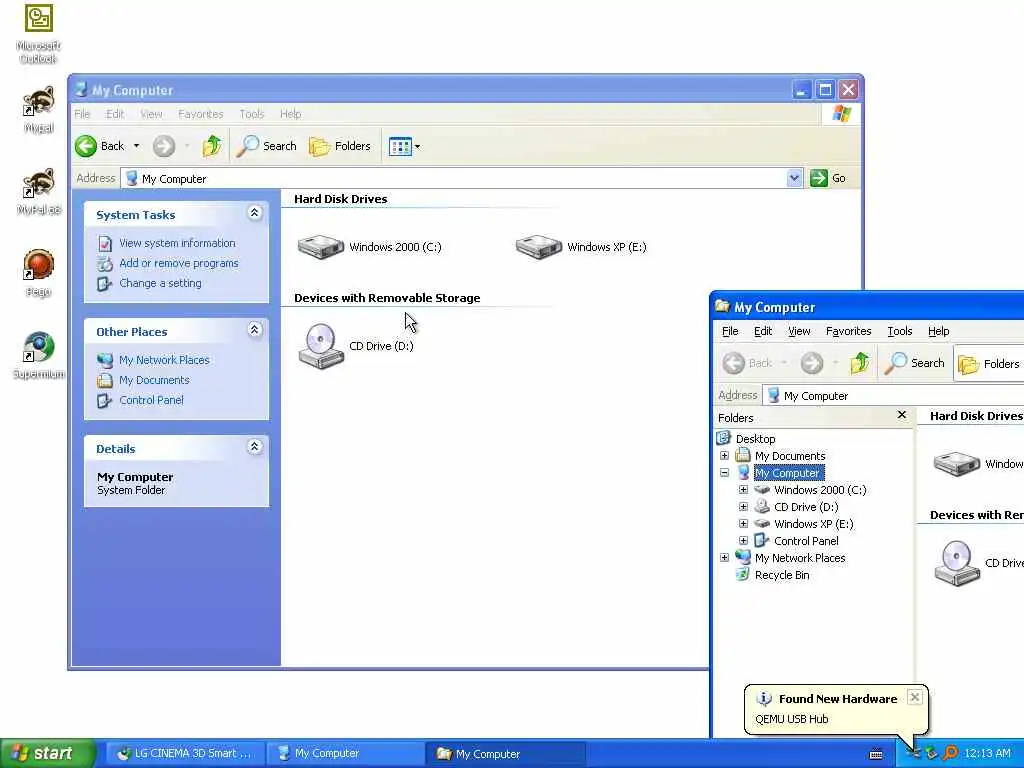Image resolution: width=1024 pixels, height=768 pixels.
Task: Click Add or remove programs link
Action: point(178,263)
